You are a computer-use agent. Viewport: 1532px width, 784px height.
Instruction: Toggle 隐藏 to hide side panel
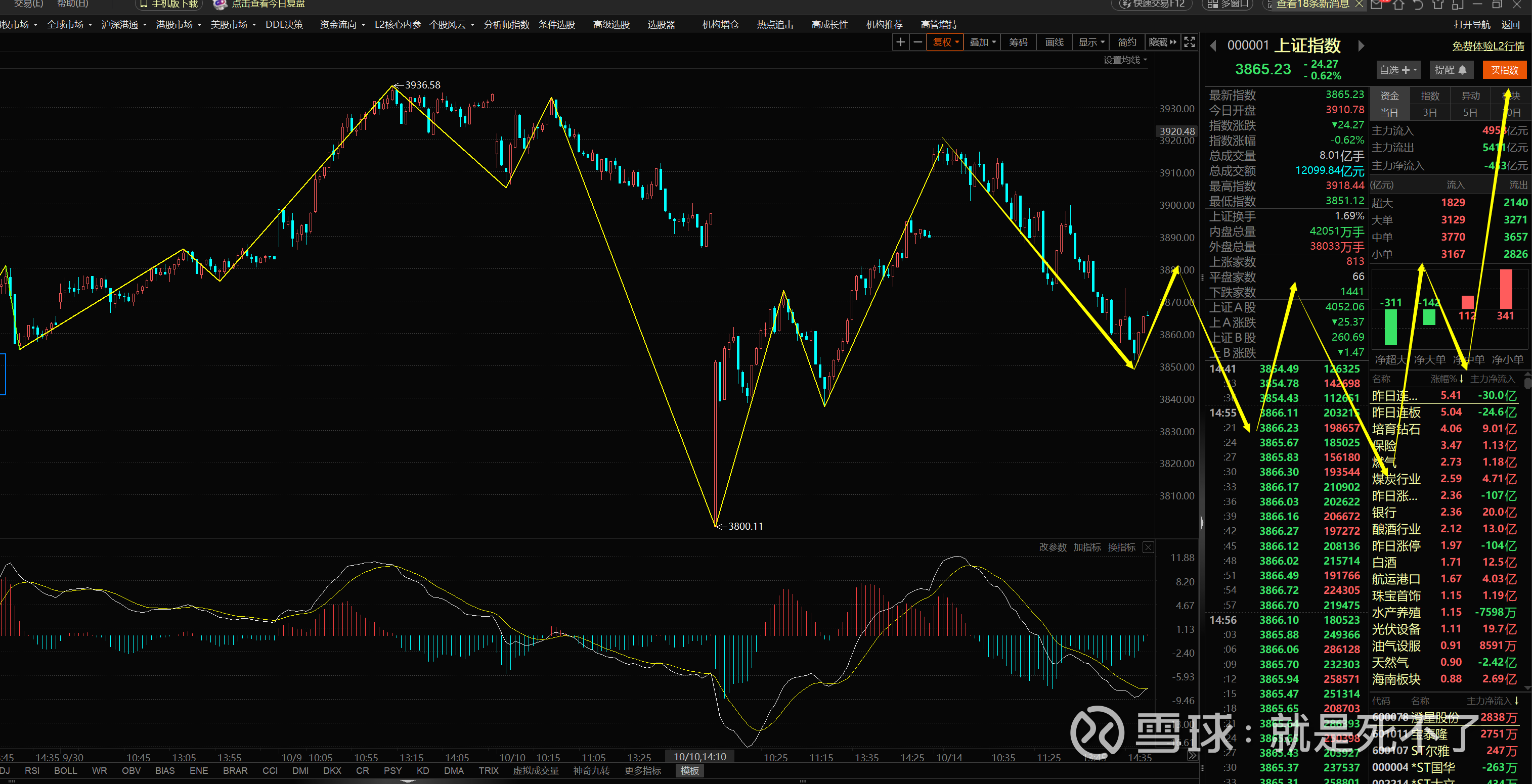(x=1162, y=42)
